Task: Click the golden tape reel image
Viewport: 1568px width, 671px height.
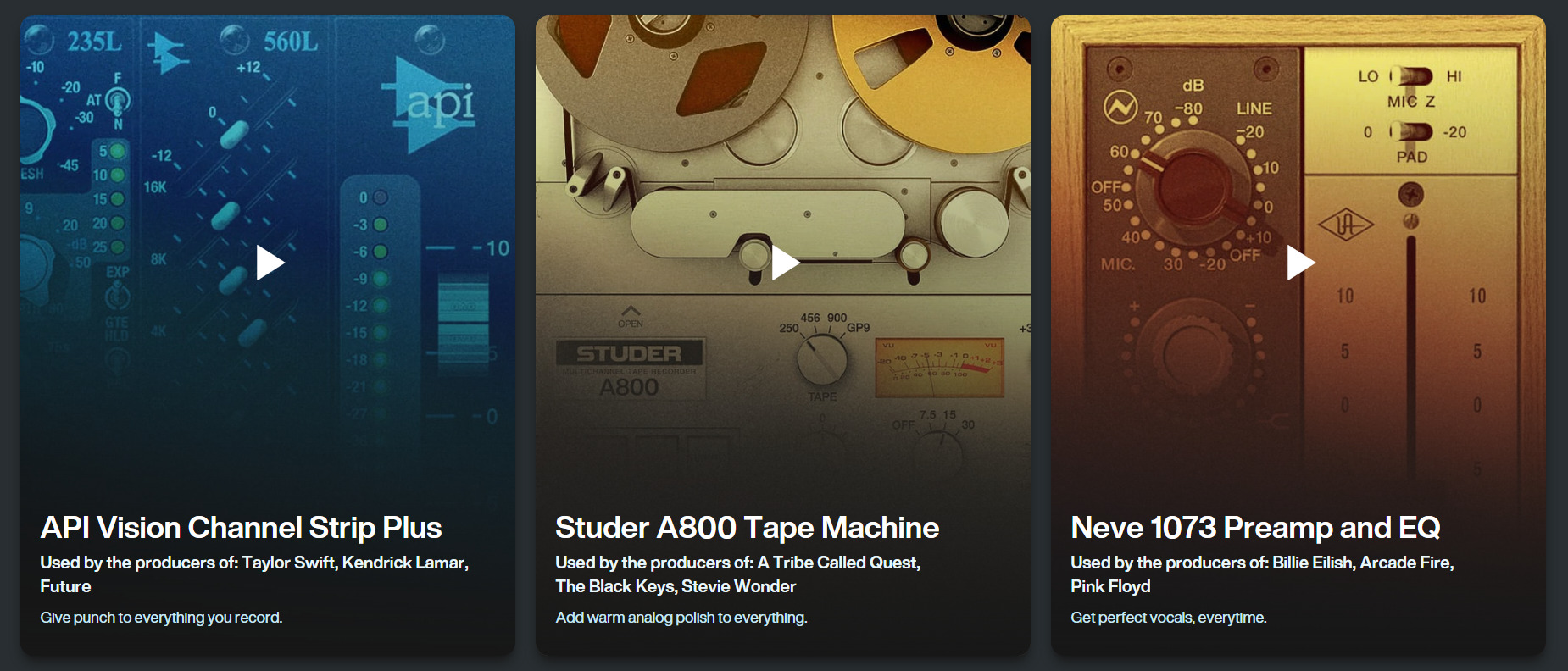Action: click(932, 83)
